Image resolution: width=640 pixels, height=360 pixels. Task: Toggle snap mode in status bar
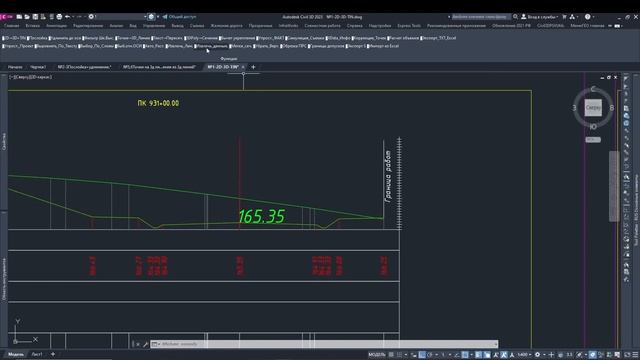pos(399,355)
